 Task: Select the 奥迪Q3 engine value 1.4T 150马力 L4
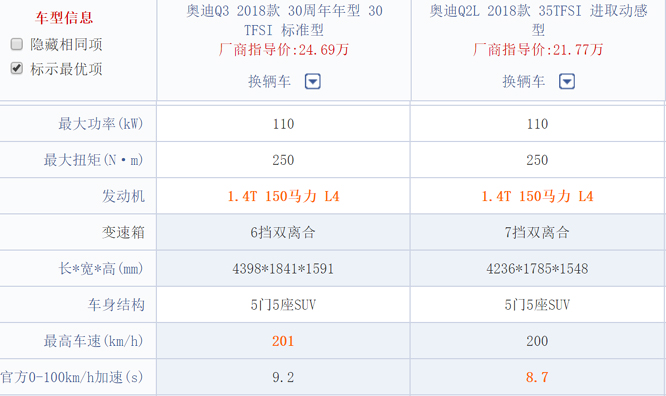point(283,196)
